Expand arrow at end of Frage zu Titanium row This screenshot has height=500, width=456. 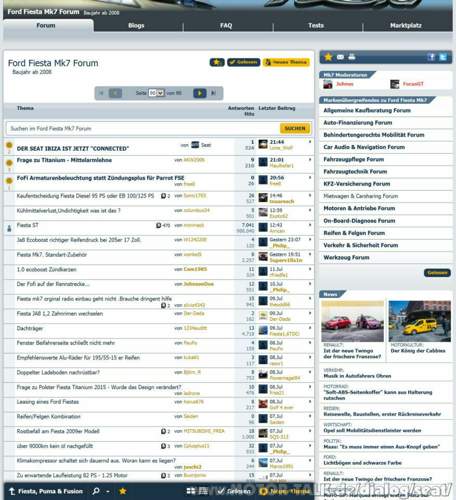coord(310,160)
